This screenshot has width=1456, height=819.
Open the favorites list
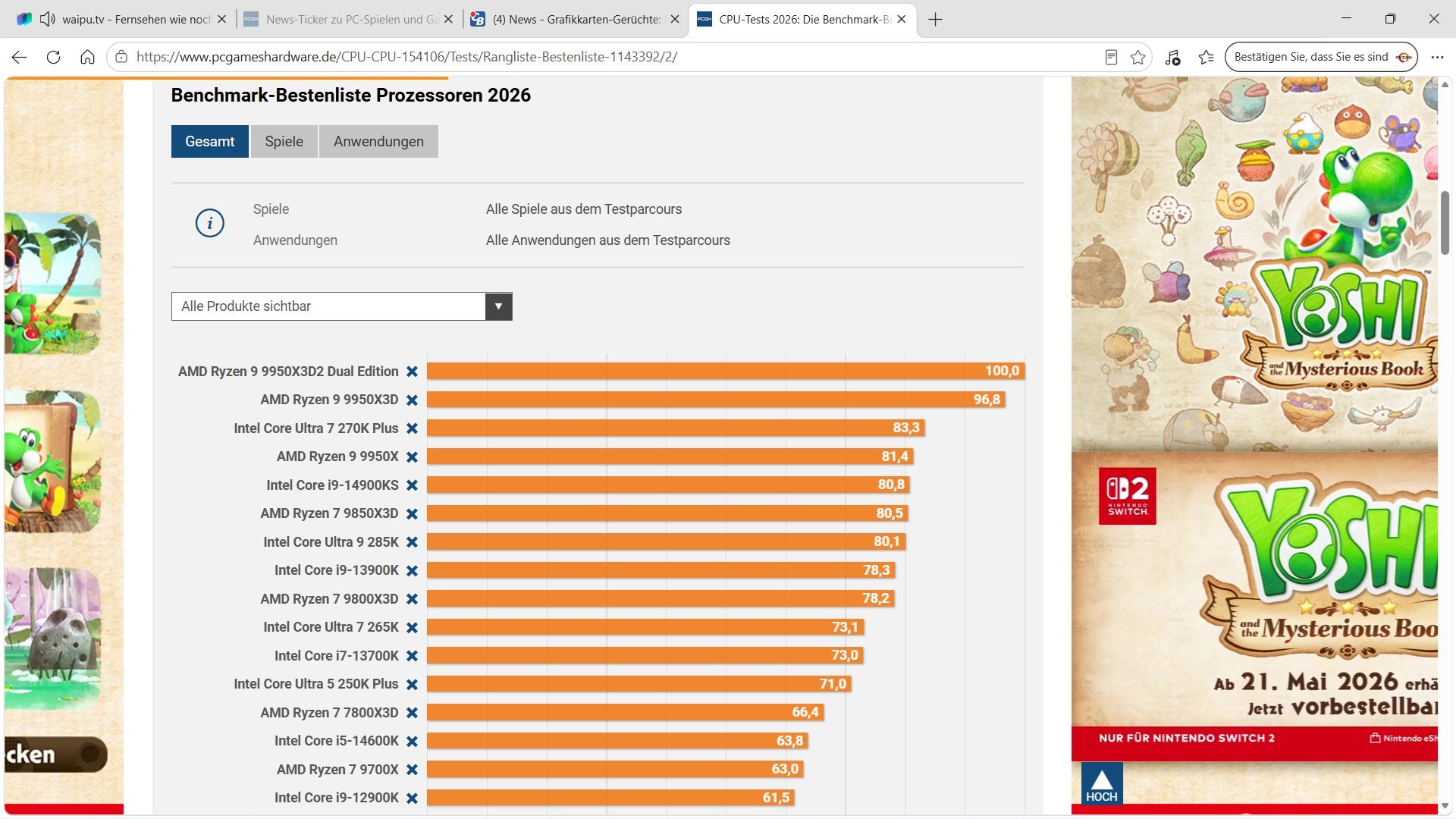tap(1206, 57)
